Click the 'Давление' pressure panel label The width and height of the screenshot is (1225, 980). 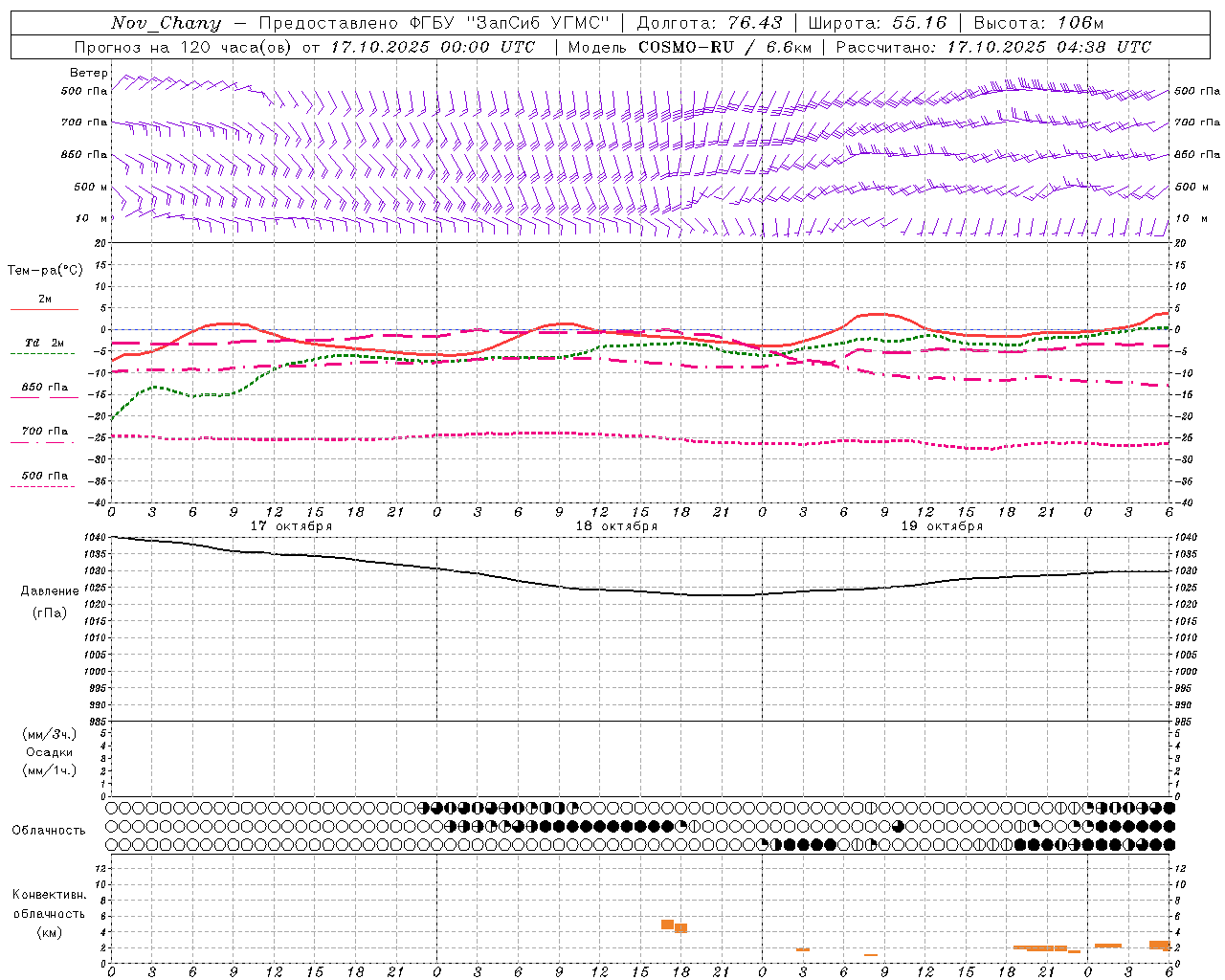click(x=50, y=591)
